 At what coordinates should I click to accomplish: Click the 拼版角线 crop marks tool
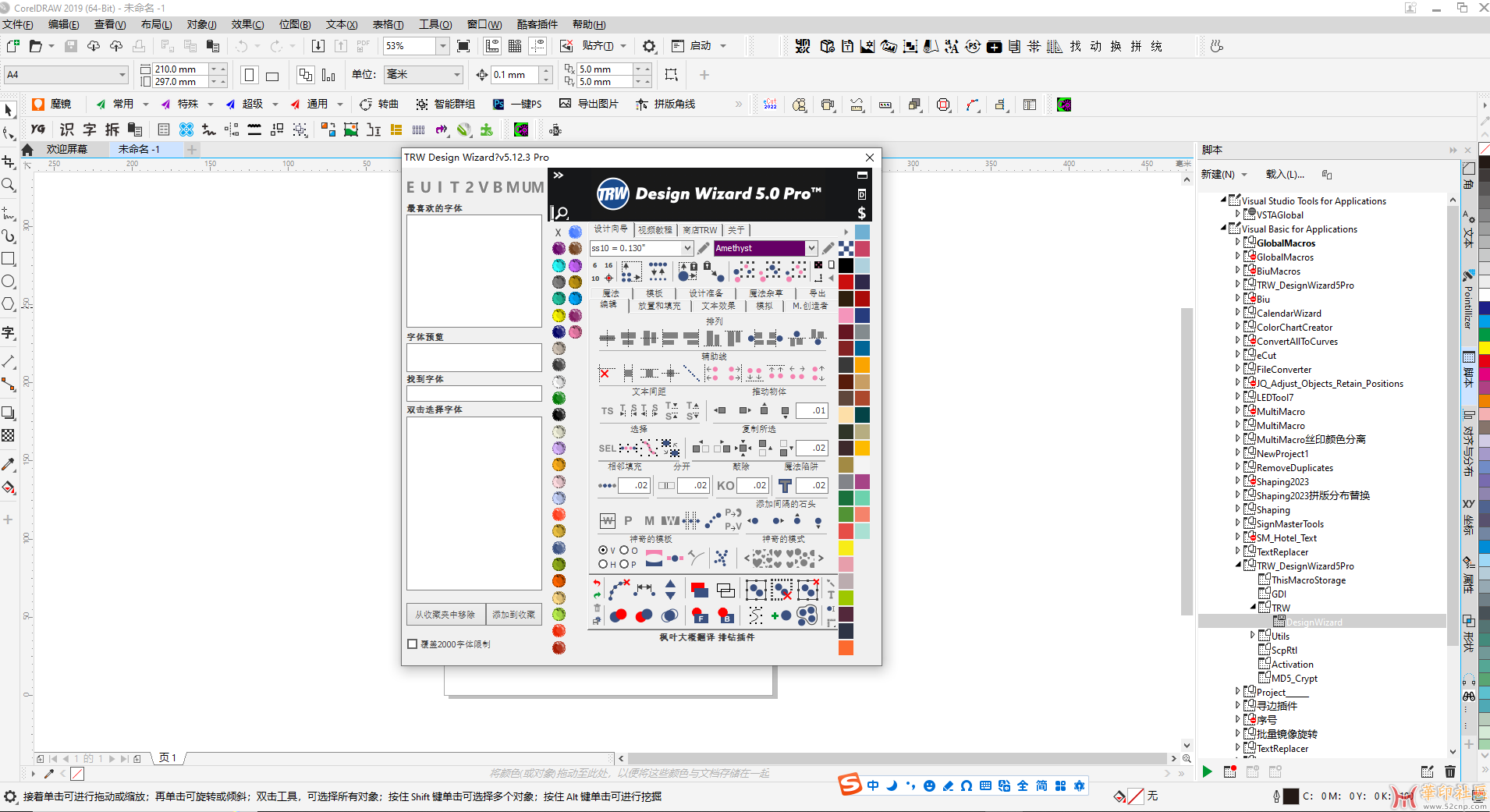(x=665, y=104)
